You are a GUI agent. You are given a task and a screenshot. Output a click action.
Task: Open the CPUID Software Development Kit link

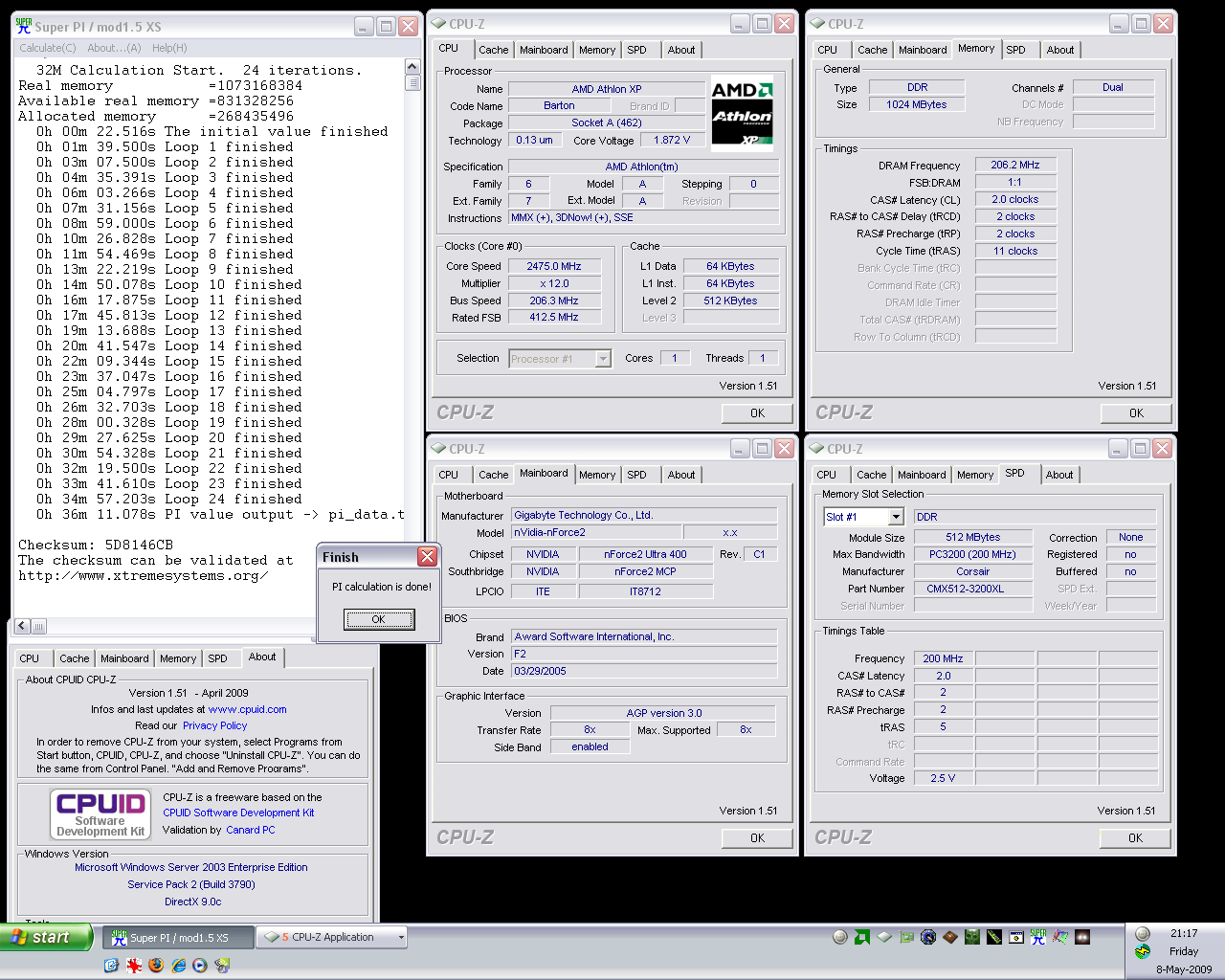(238, 813)
